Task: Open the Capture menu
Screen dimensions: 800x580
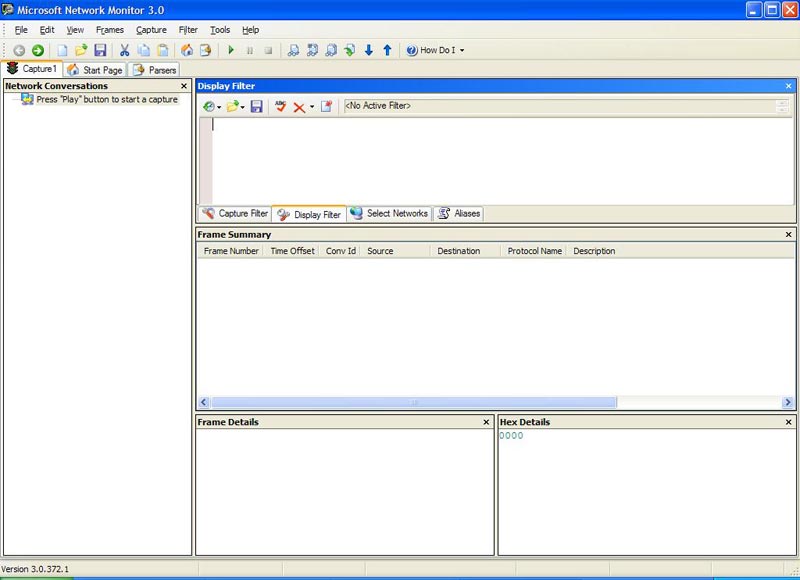Action: pos(151,30)
